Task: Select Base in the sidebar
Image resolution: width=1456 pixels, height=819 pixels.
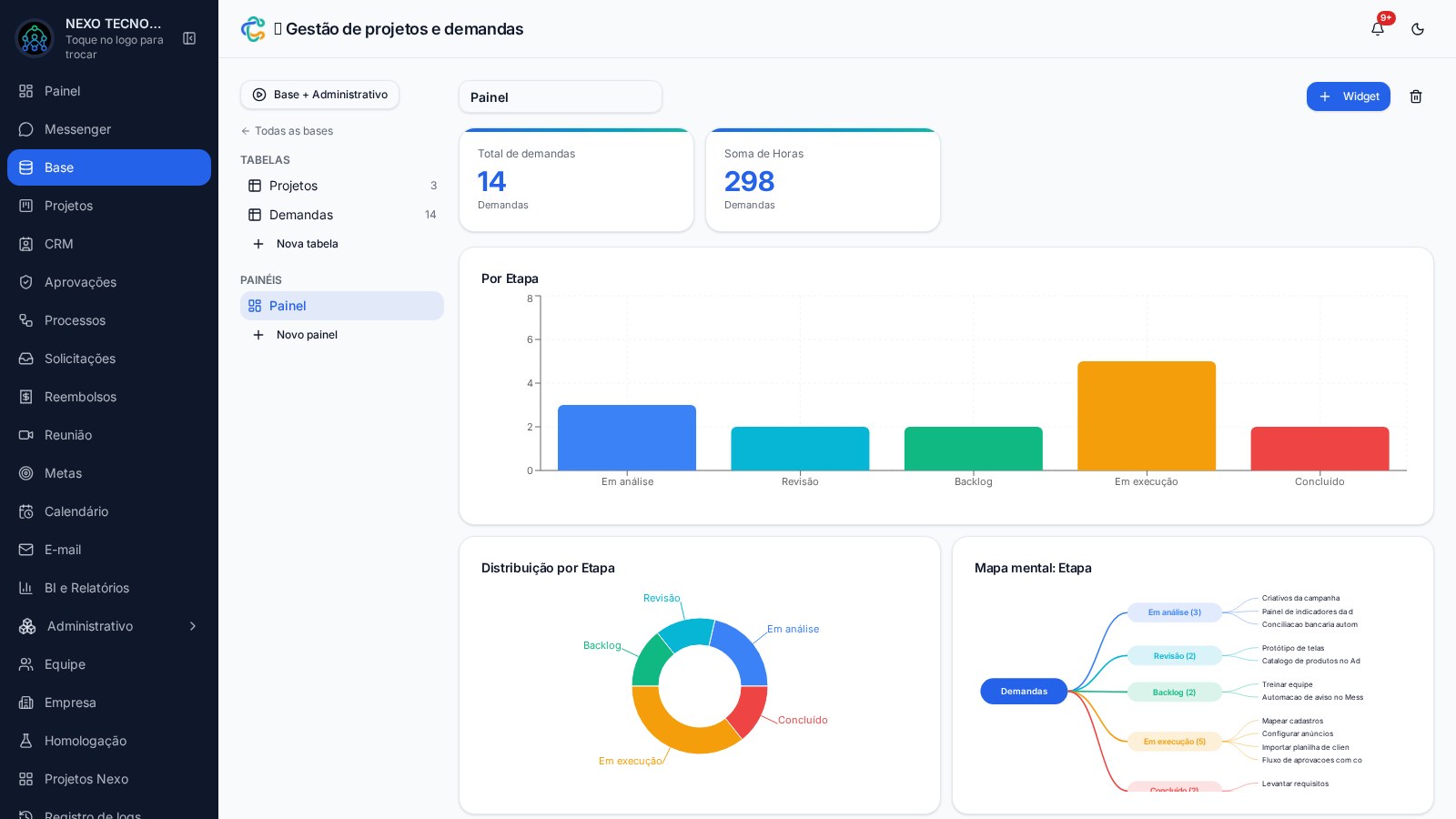Action: pos(109,167)
